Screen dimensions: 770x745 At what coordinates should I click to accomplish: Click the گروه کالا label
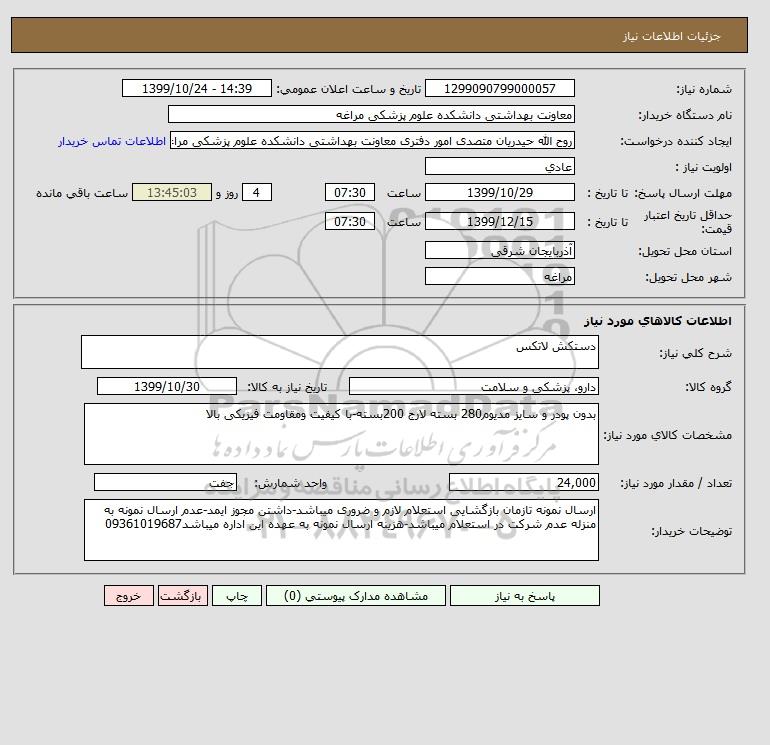coord(709,387)
